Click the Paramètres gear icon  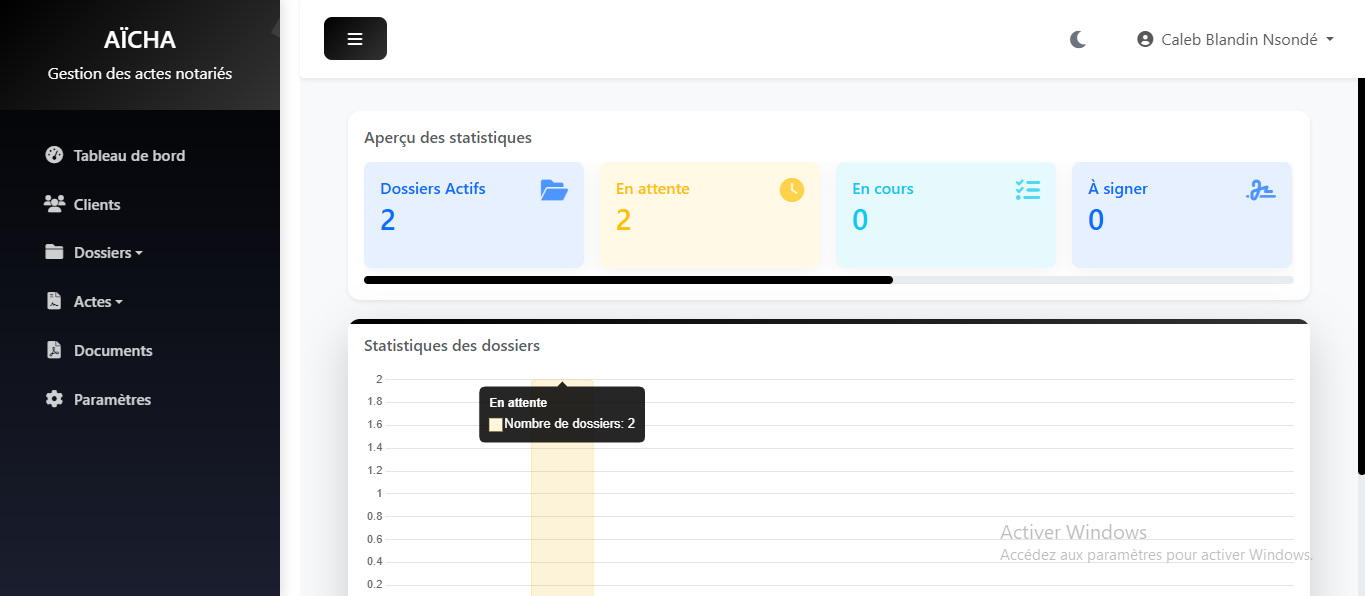tap(53, 399)
